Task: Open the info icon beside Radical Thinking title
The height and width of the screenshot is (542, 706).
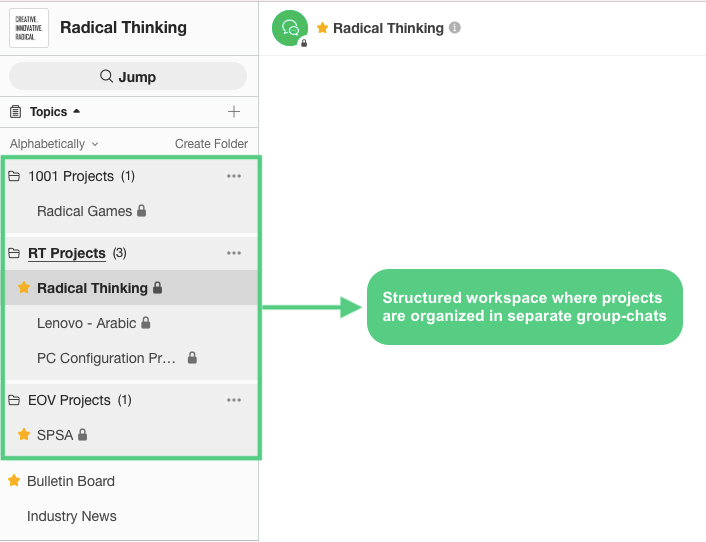Action: point(455,27)
